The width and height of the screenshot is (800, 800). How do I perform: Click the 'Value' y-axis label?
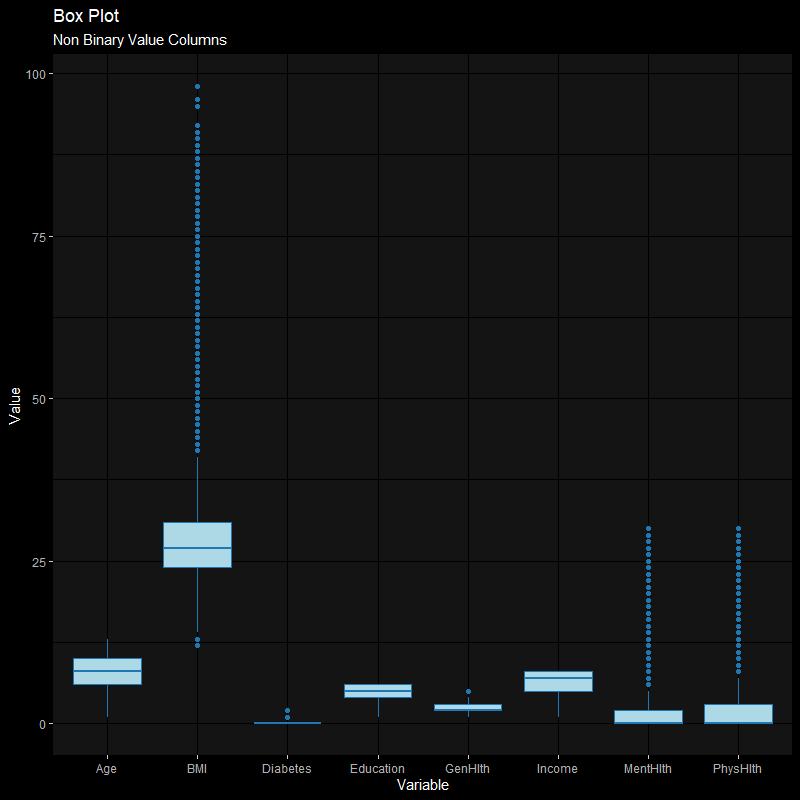pyautogui.click(x=15, y=406)
